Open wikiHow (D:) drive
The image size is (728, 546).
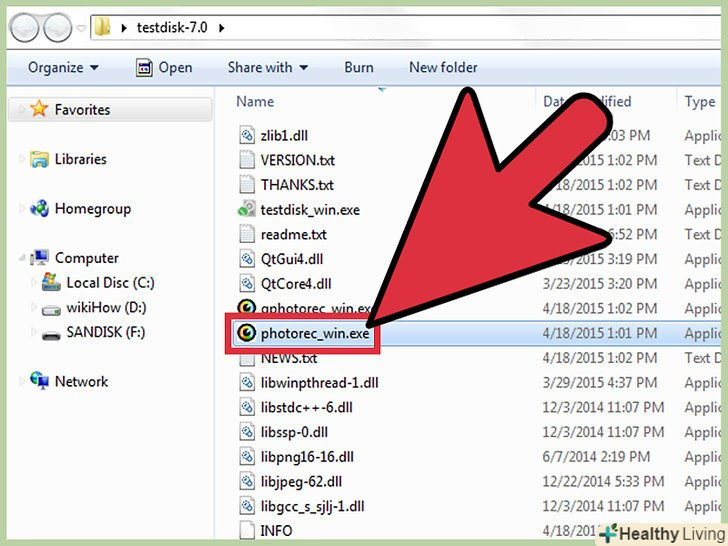[x=106, y=307]
